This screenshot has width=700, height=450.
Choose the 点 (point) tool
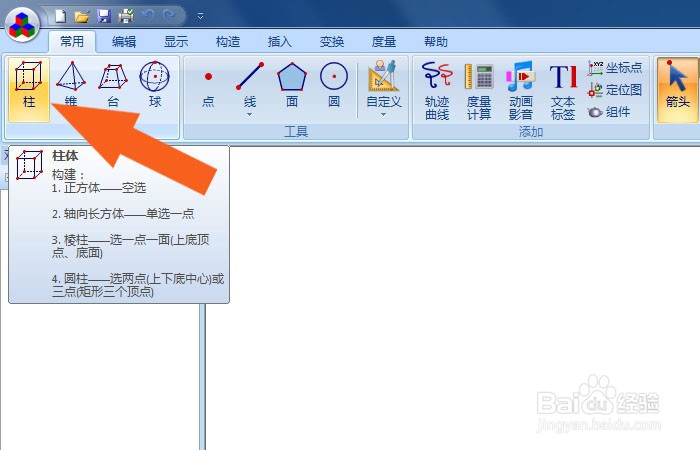click(x=208, y=89)
